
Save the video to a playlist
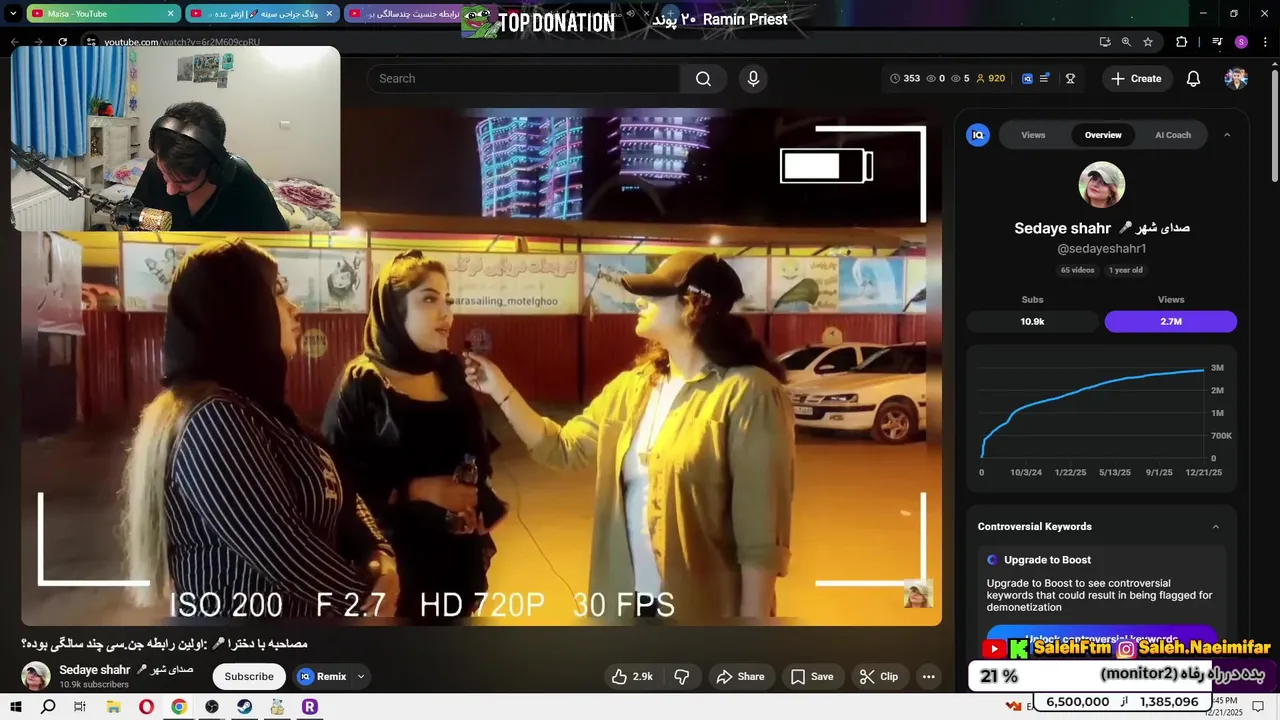point(812,677)
